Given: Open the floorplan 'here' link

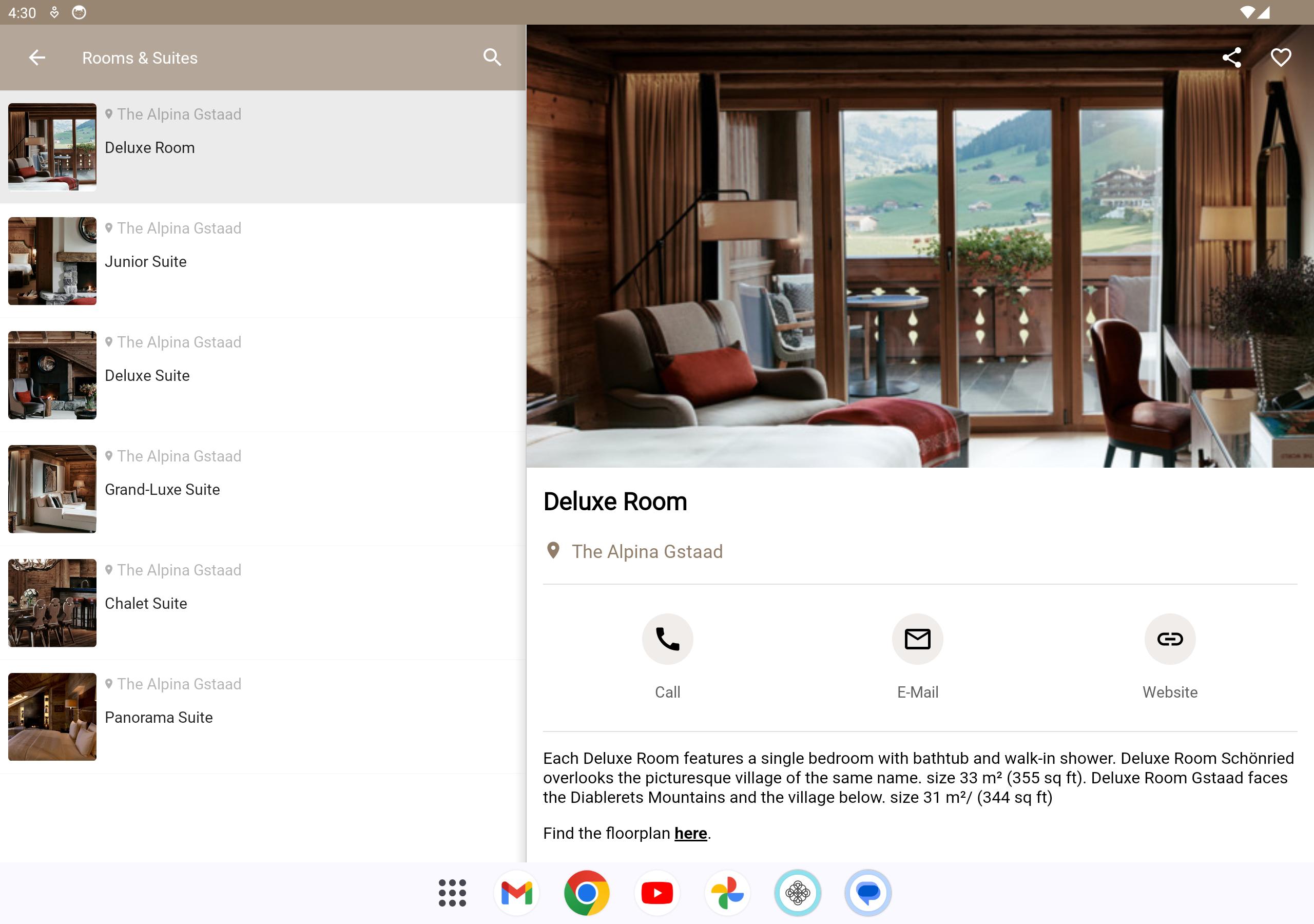Looking at the screenshot, I should pos(691,833).
